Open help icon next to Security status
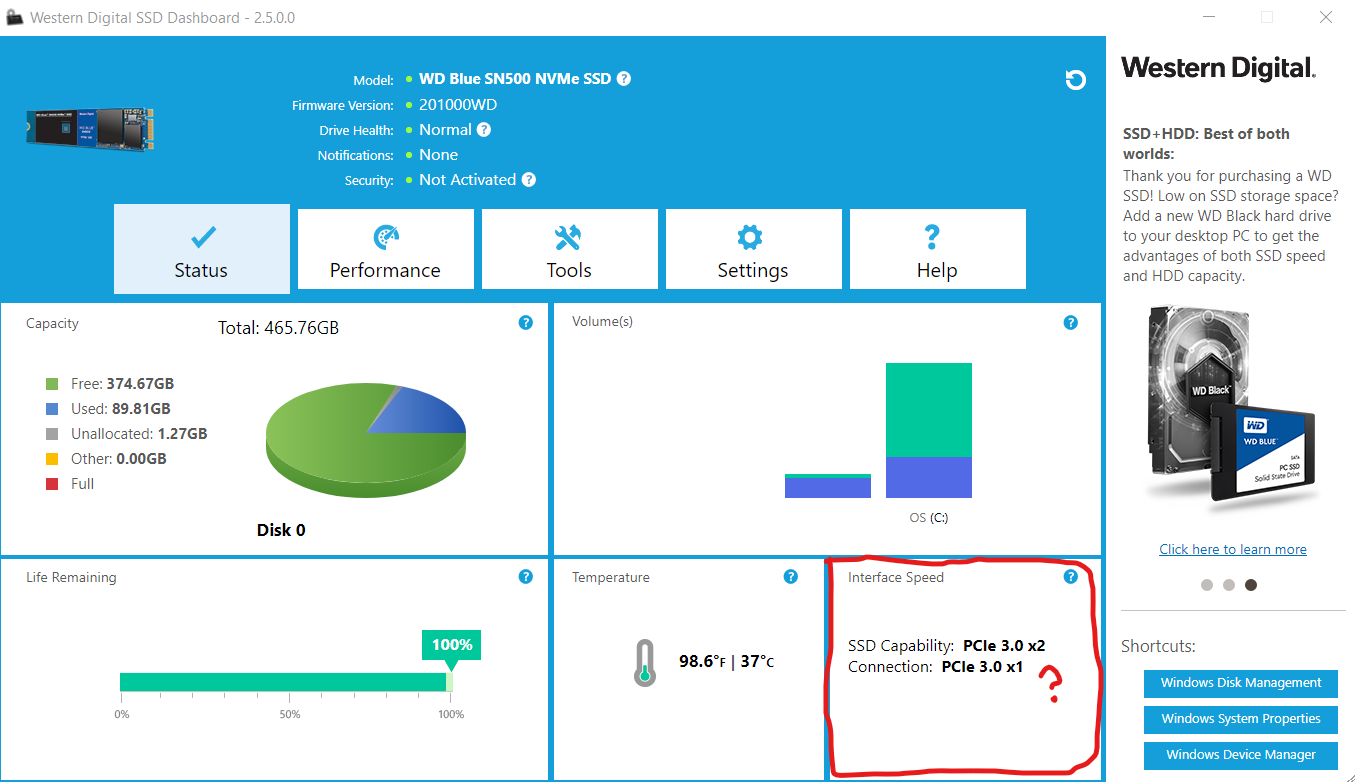This screenshot has width=1355, height=782. tap(529, 180)
